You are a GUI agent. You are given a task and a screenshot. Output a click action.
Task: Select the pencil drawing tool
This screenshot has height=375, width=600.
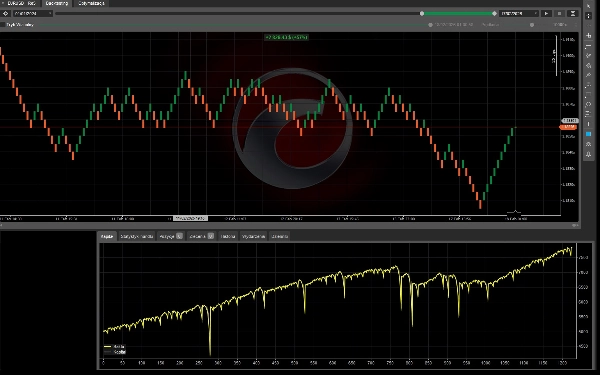(589, 75)
